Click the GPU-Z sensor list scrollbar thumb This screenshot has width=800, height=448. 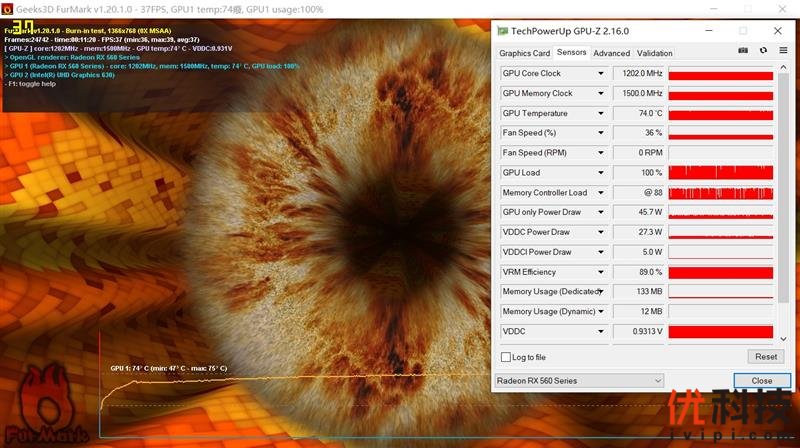[x=783, y=189]
